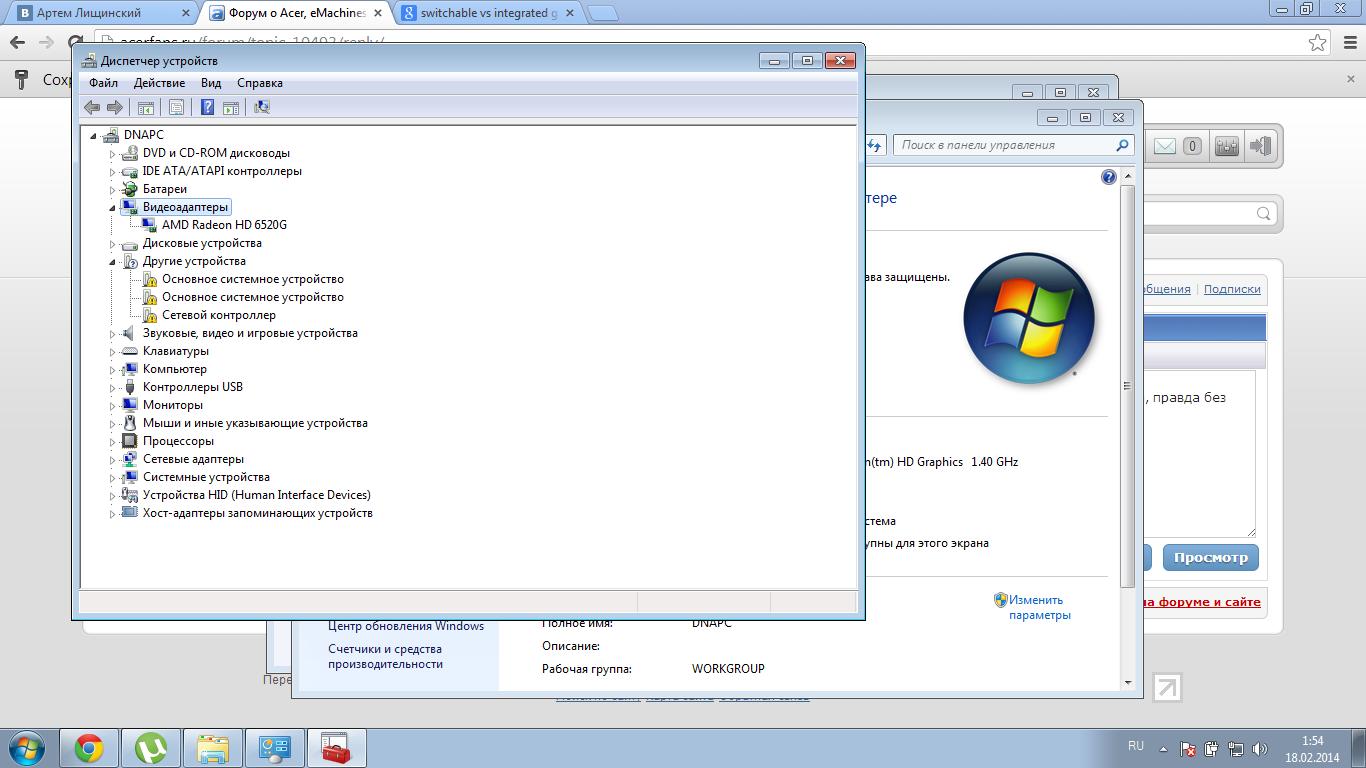The height and width of the screenshot is (768, 1366).
Task: Click Изменить параметры link
Action: click(x=1039, y=608)
